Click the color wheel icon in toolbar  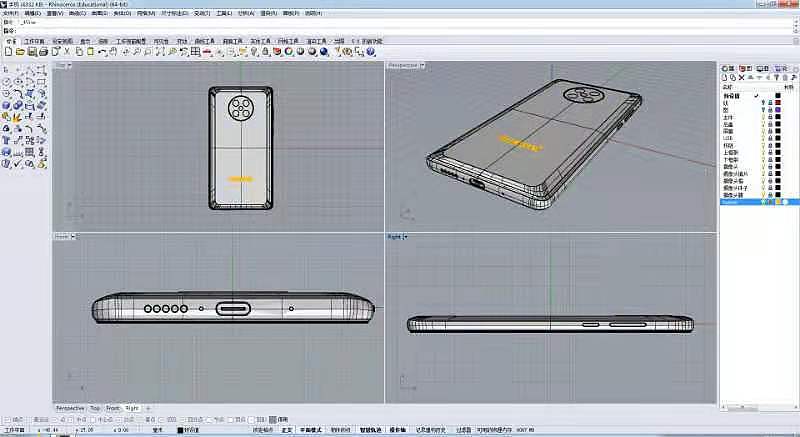click(x=289, y=52)
